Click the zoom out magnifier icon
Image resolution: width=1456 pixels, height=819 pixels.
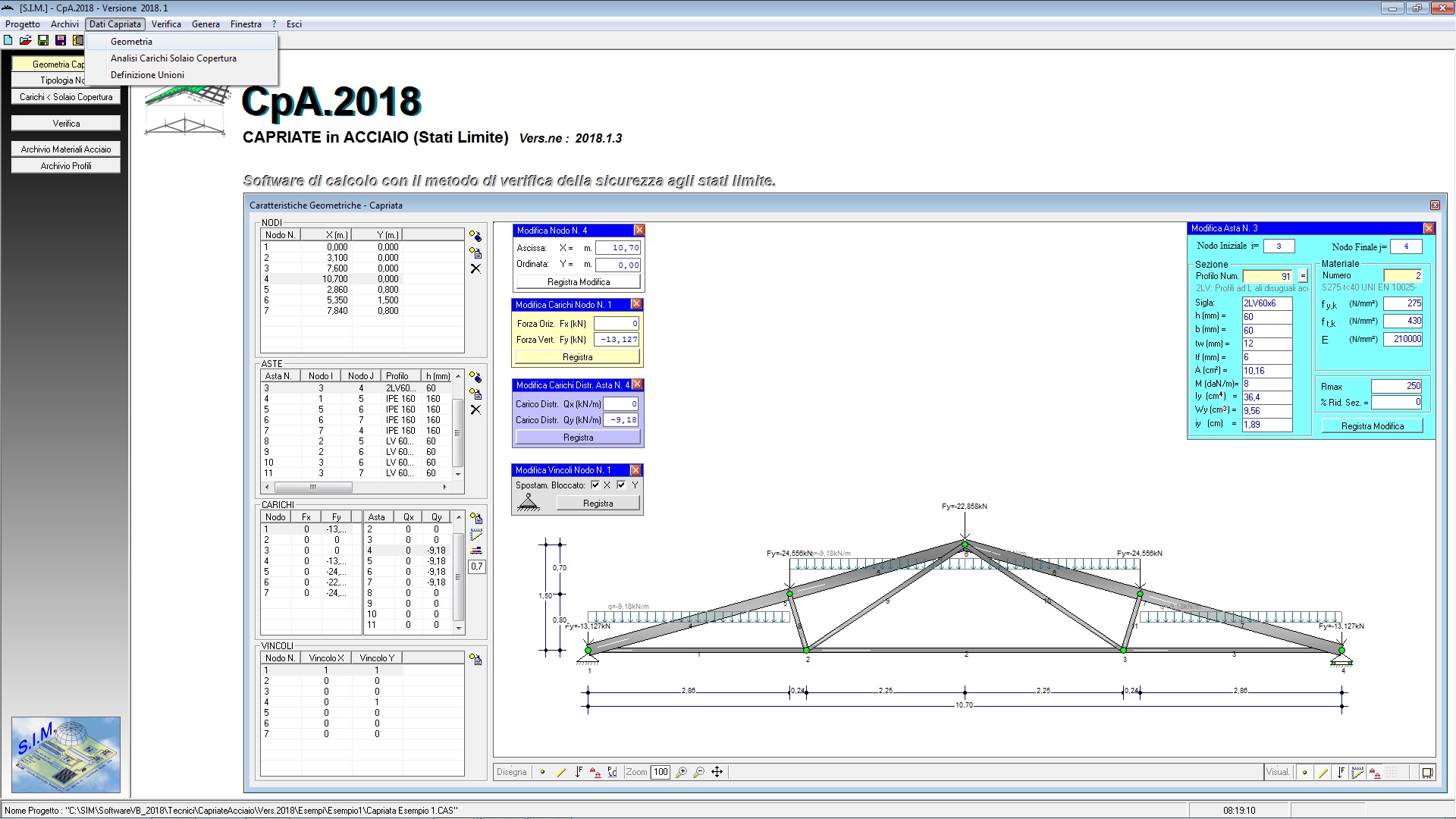pyautogui.click(x=698, y=772)
